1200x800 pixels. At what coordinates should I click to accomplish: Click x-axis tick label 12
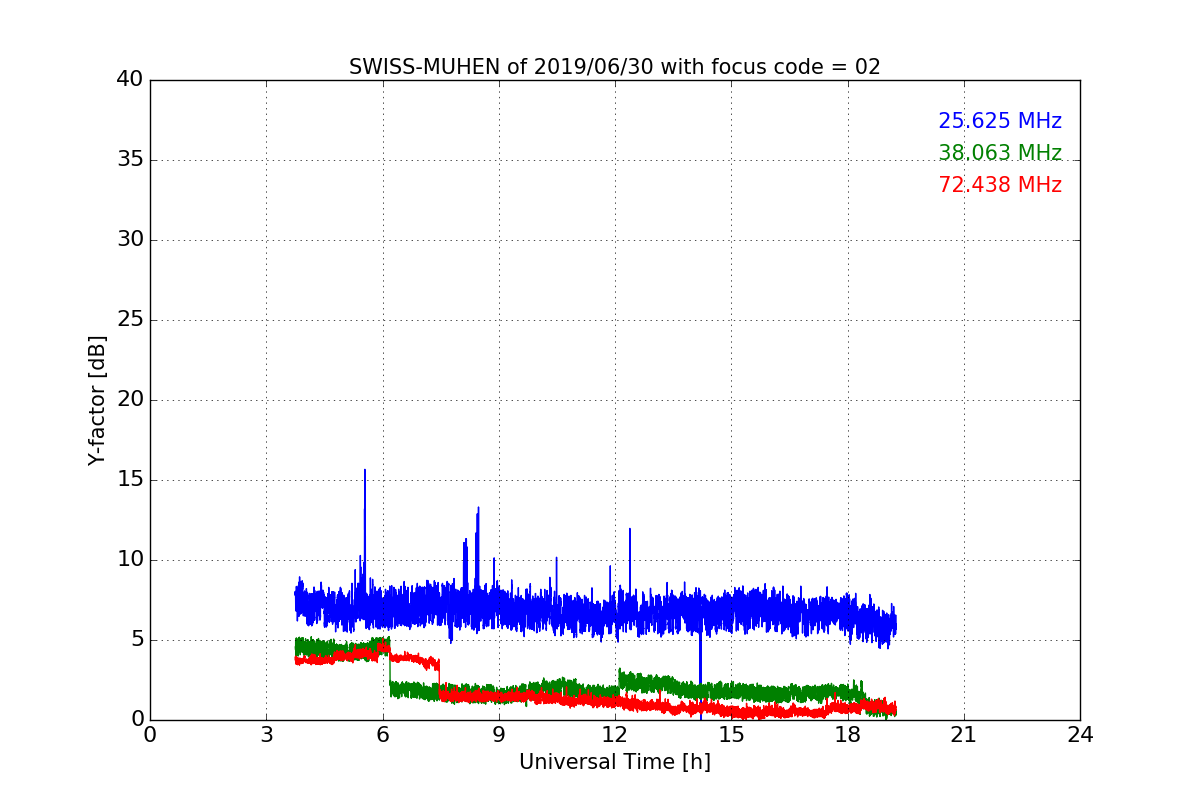pos(615,735)
